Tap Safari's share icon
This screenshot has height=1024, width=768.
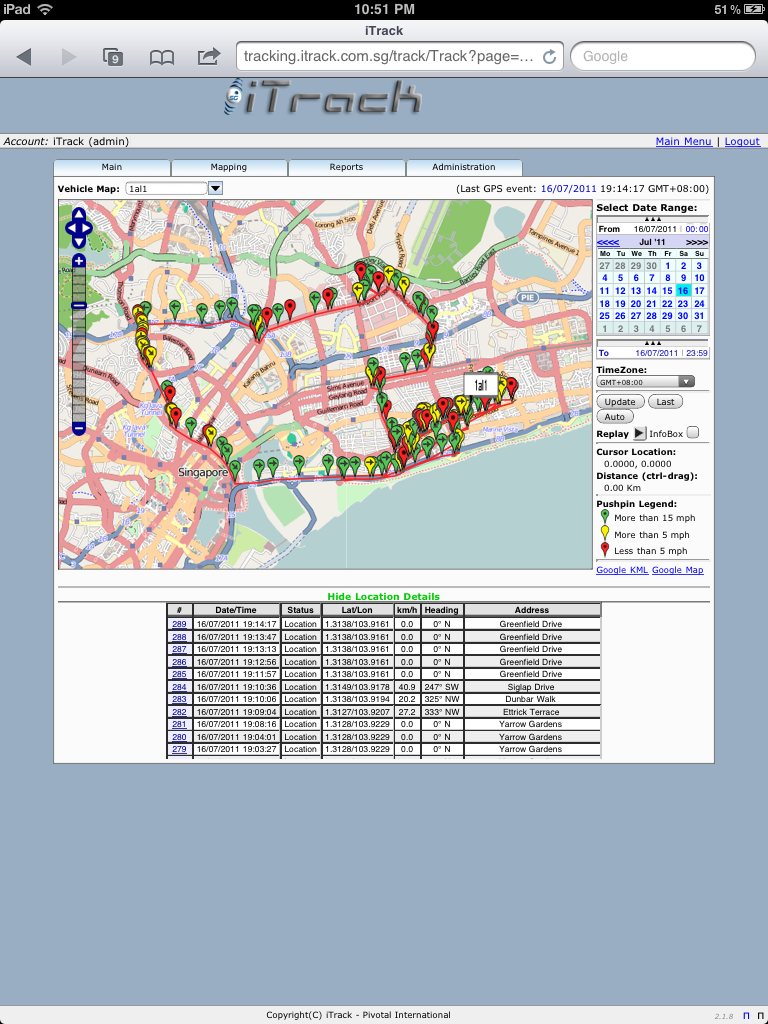[x=209, y=56]
